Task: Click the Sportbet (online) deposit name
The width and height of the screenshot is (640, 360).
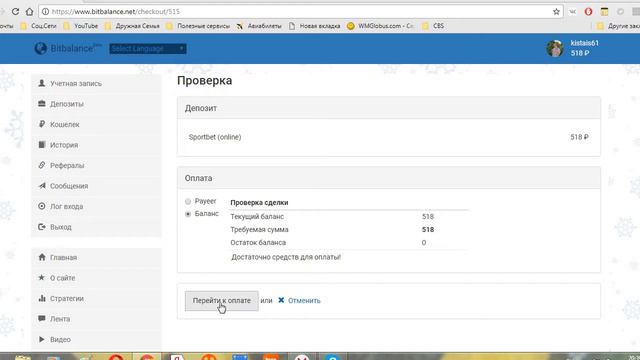Action: point(215,137)
